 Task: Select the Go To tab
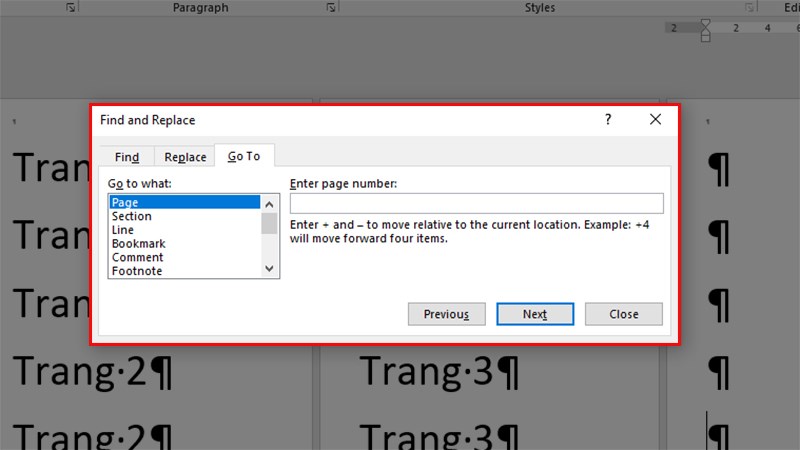(244, 156)
